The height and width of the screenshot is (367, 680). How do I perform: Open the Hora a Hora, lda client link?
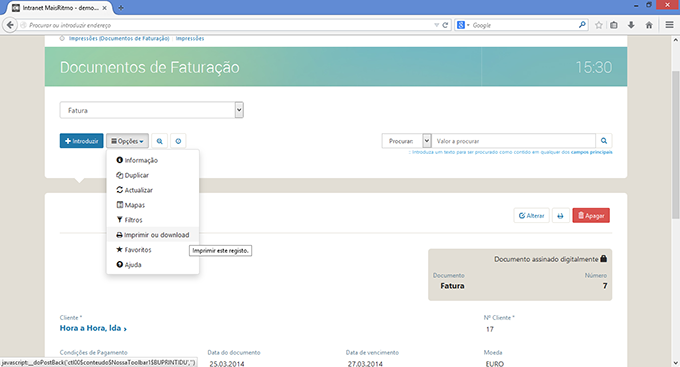click(x=93, y=328)
